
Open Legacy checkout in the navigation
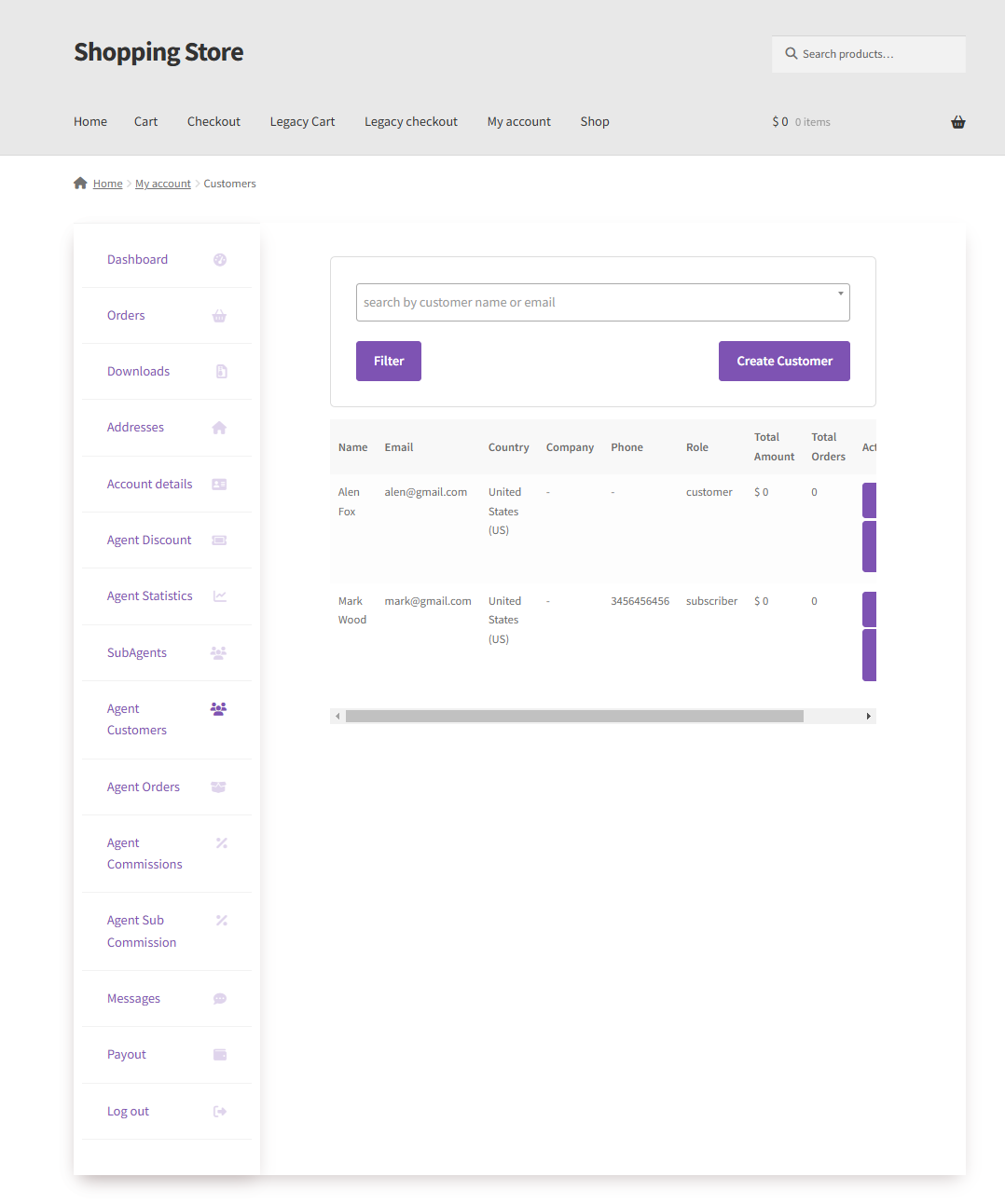pyautogui.click(x=411, y=122)
